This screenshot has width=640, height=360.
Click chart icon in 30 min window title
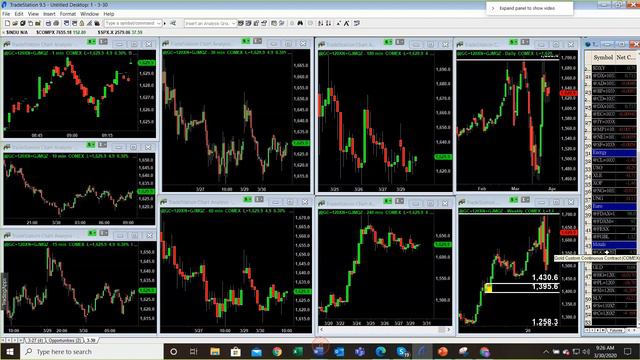165,43
